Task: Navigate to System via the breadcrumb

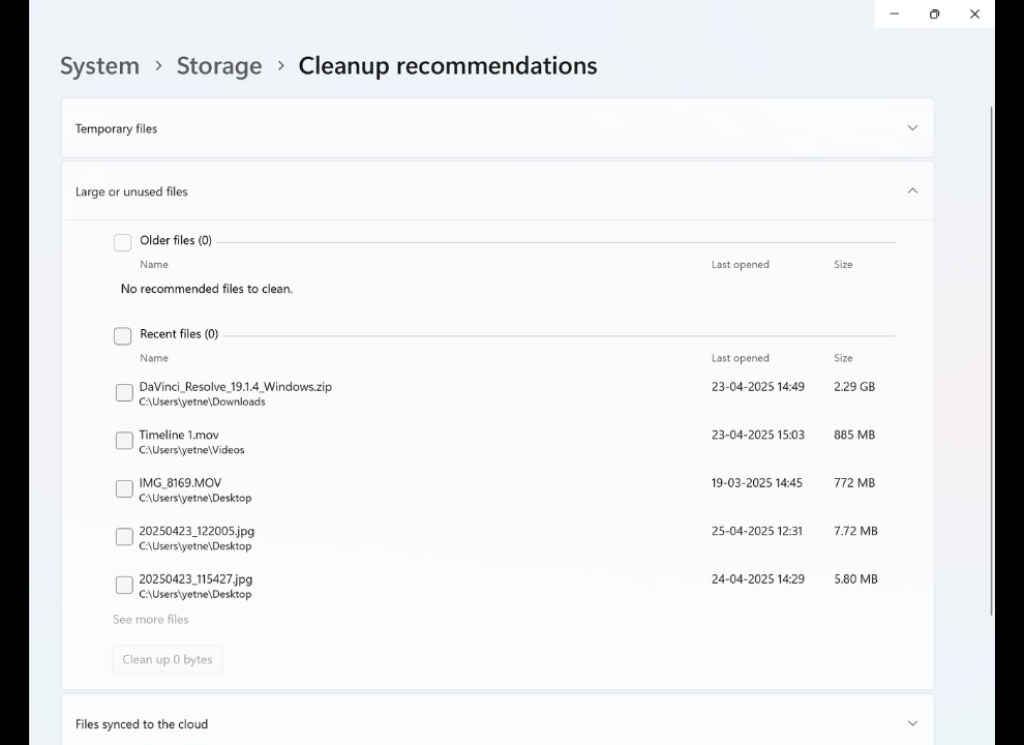Action: 99,66
